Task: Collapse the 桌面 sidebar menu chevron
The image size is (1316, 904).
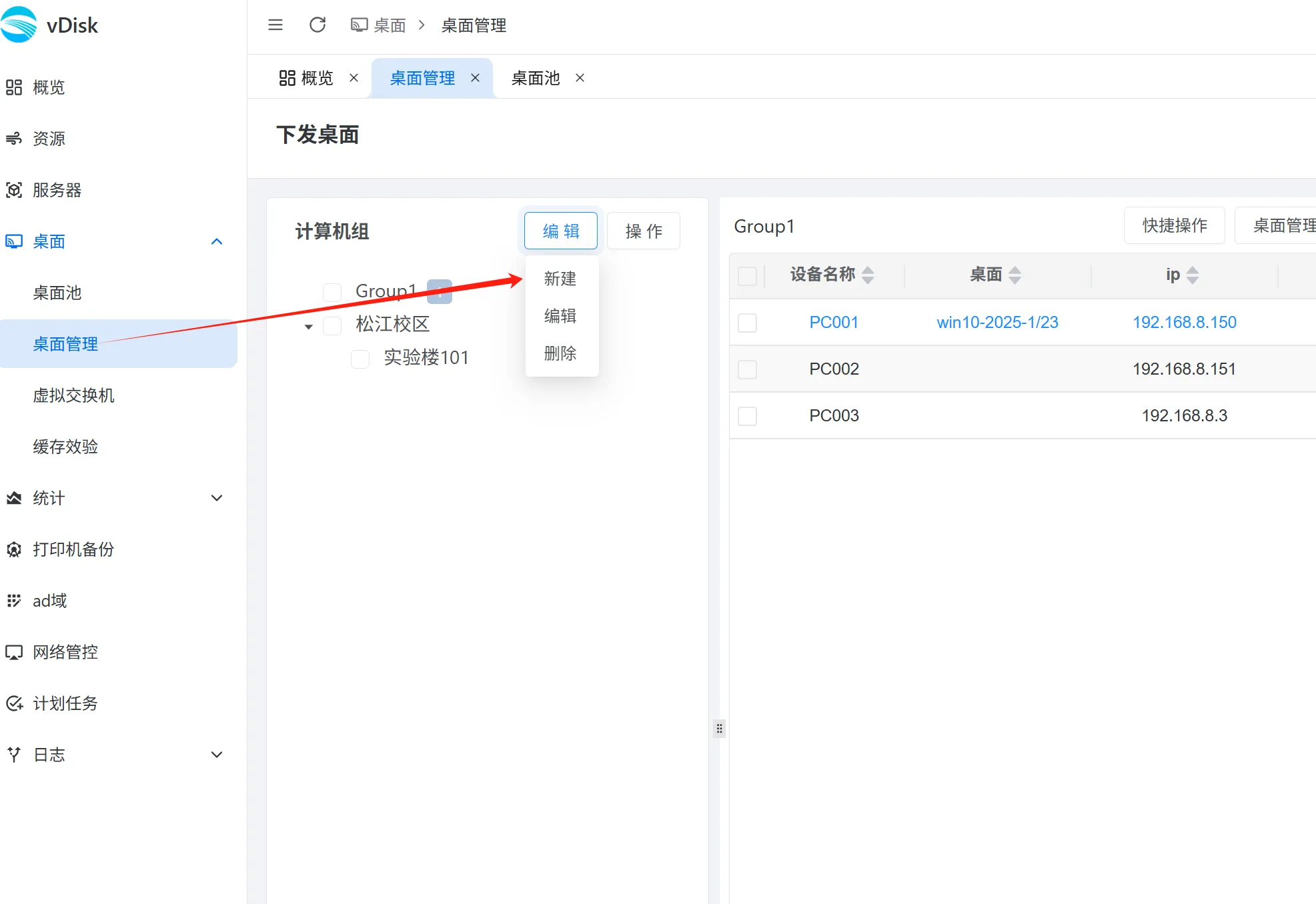Action: [x=217, y=241]
